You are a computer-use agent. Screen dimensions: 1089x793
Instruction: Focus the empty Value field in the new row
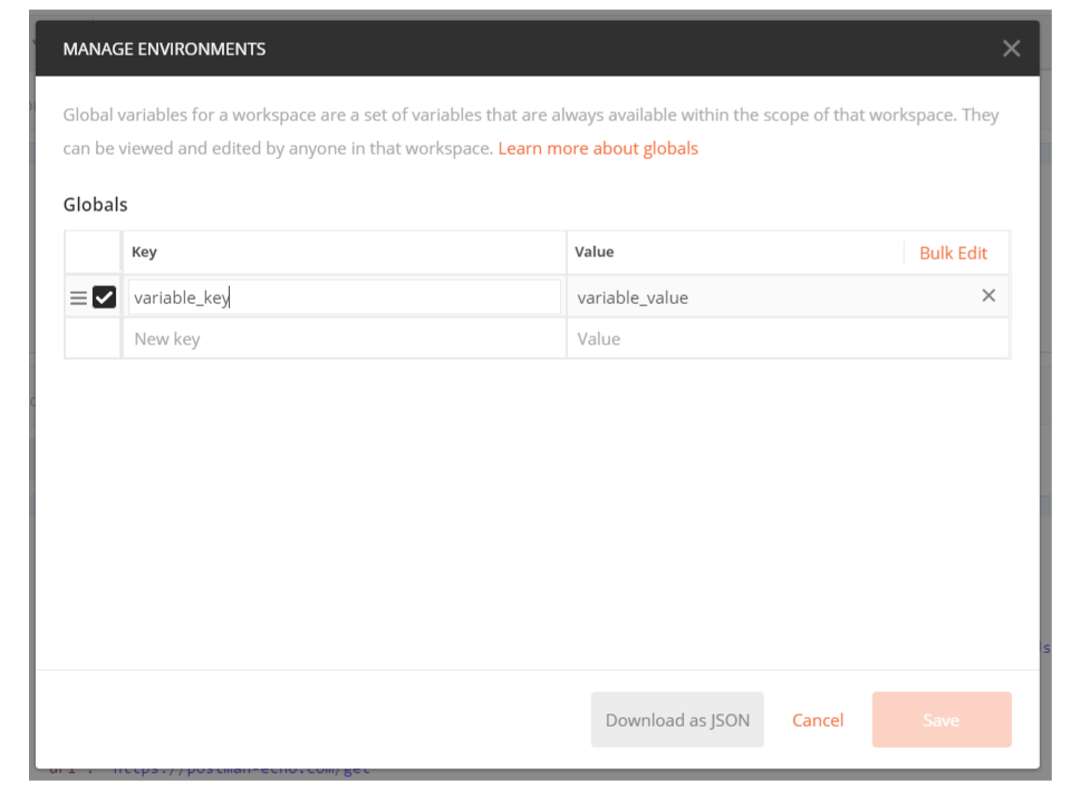point(787,339)
